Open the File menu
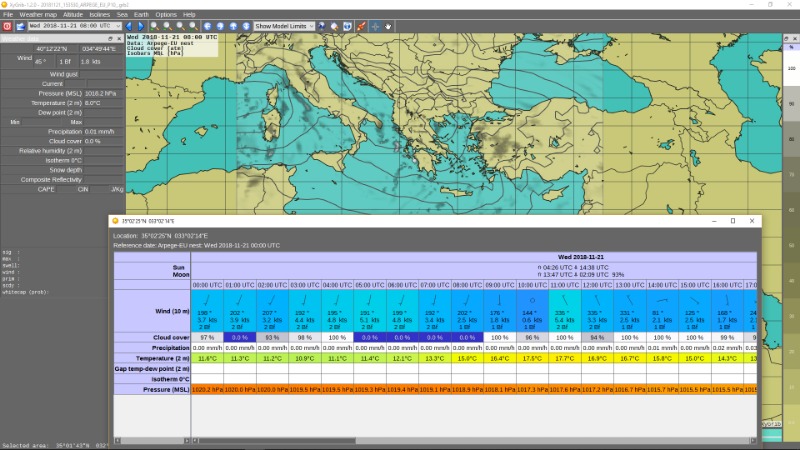 click(x=8, y=15)
